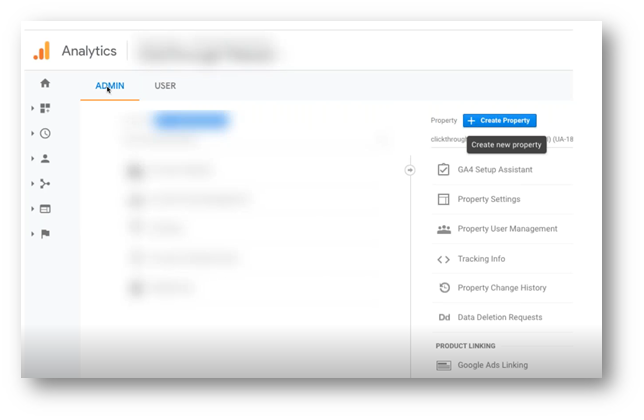
Task: Click the blue Create Property button
Action: (499, 120)
